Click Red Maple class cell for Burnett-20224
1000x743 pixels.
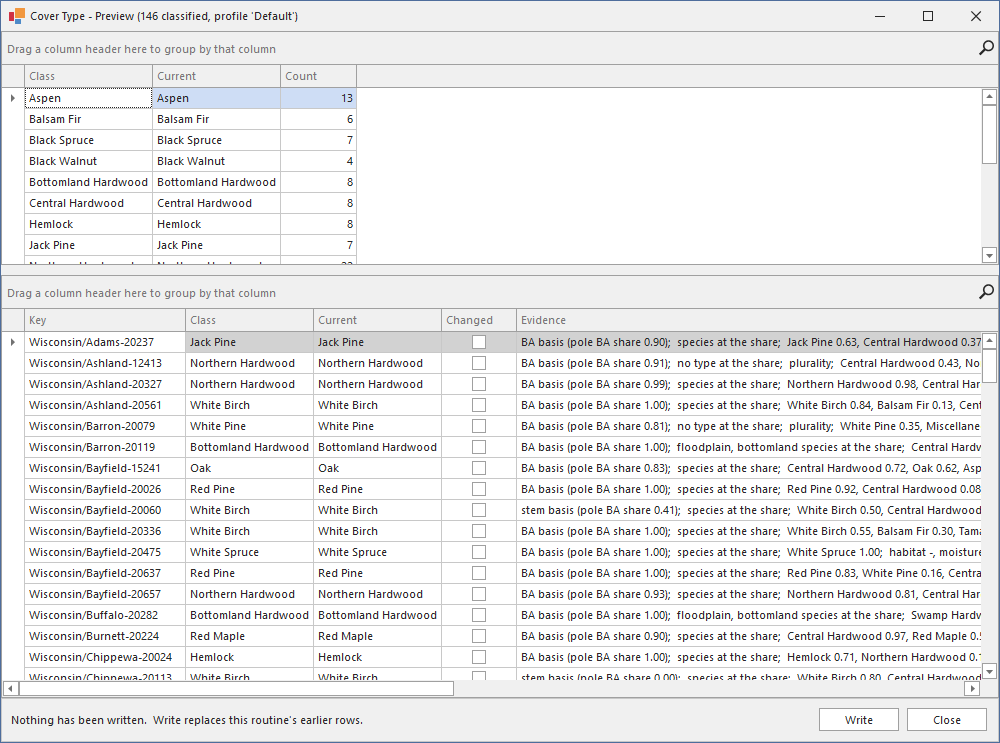point(249,636)
